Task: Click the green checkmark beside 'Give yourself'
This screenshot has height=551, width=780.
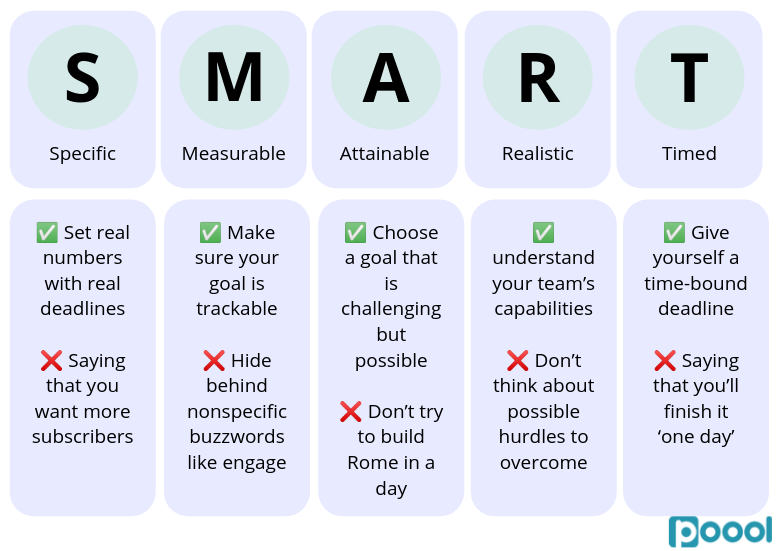Action: tap(675, 233)
